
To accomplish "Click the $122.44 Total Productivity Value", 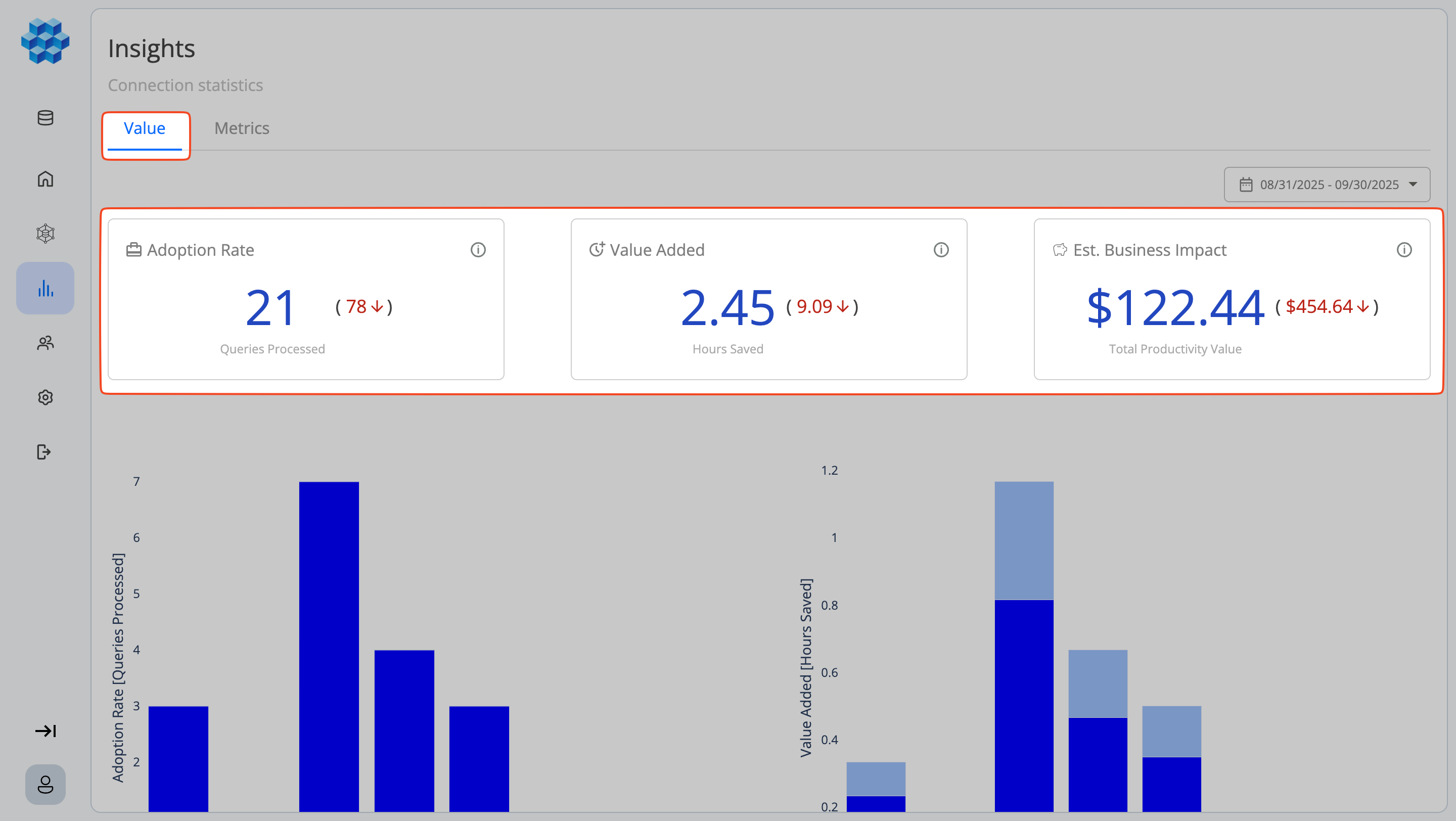I will pyautogui.click(x=1175, y=308).
